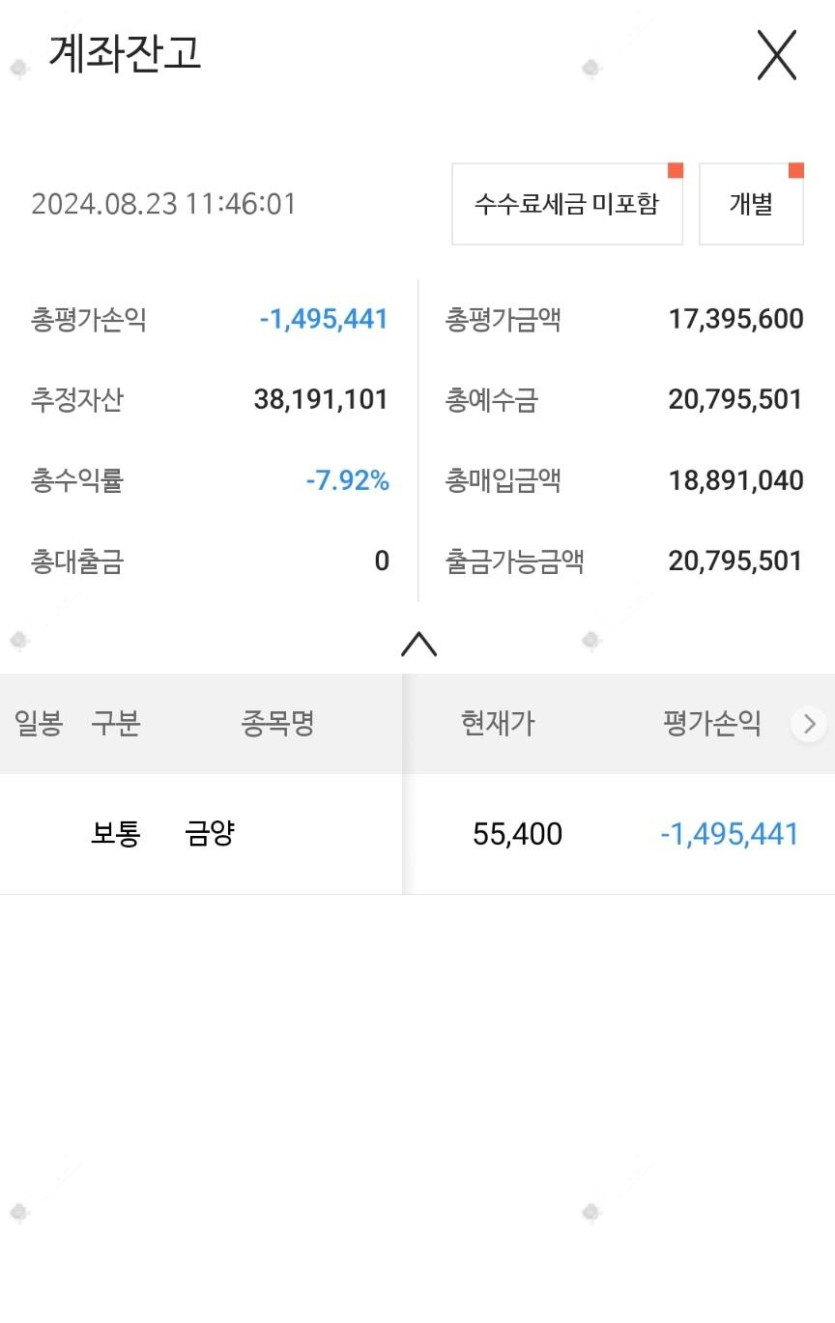Close the 계좌잔고 screen with X
The image size is (835, 1323).
(776, 55)
